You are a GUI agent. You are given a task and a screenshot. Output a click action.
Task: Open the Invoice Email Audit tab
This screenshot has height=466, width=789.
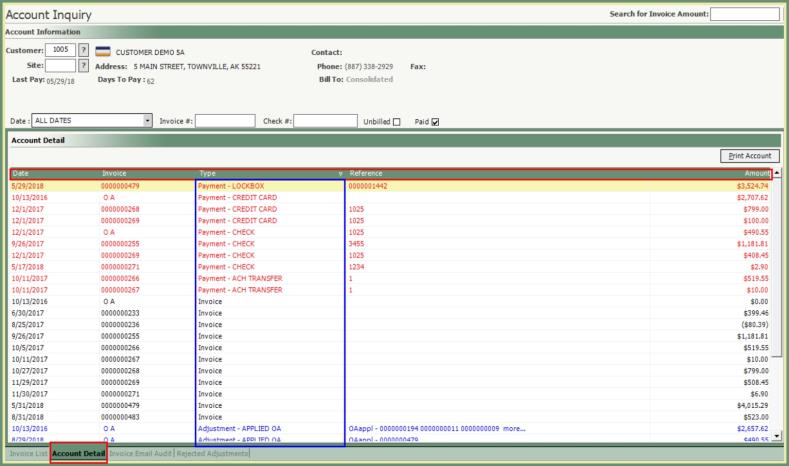click(140, 453)
